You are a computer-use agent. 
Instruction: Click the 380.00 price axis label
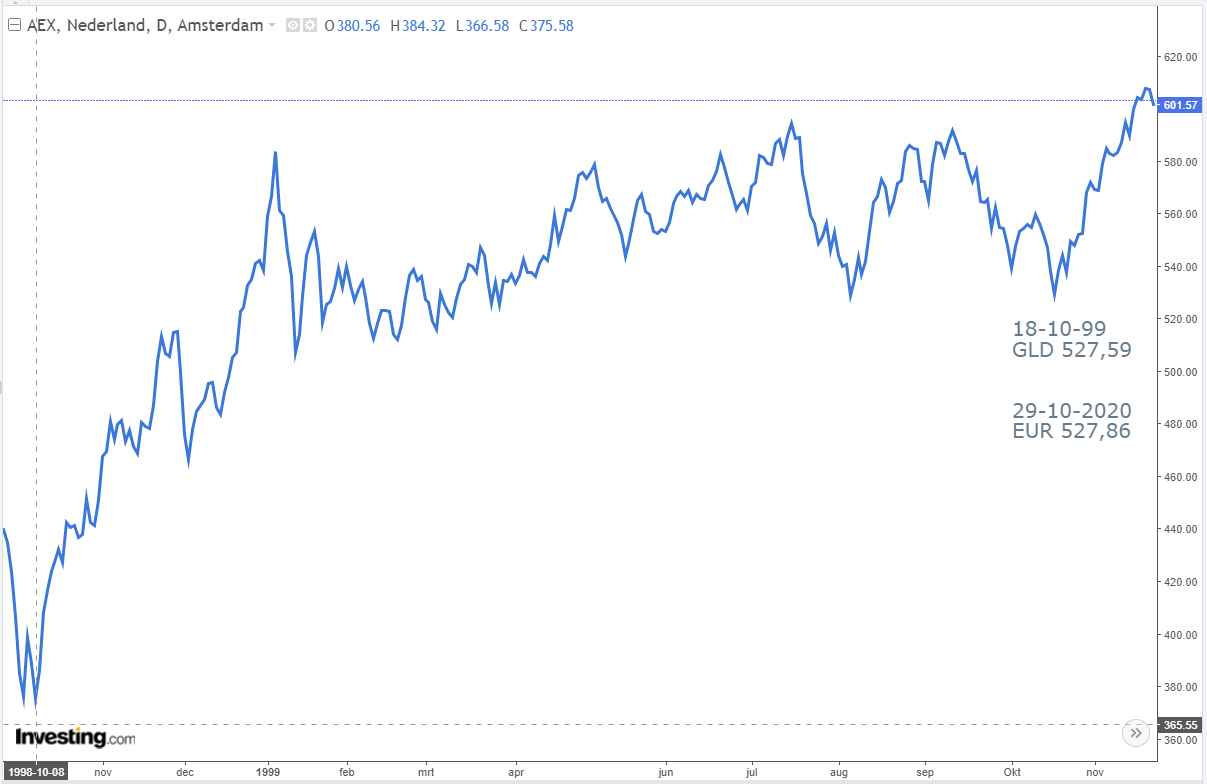click(x=1181, y=687)
